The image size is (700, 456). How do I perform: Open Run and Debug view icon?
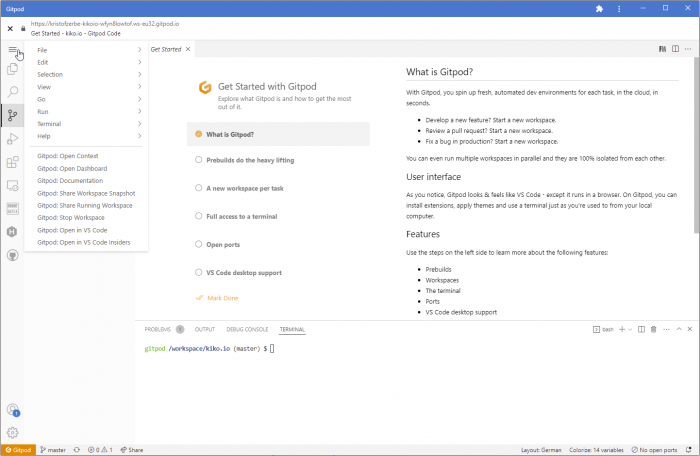pyautogui.click(x=12, y=139)
